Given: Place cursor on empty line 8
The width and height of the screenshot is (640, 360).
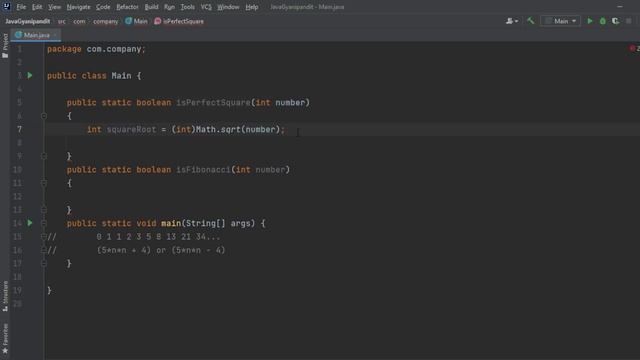Looking at the screenshot, I should [x=342, y=143].
